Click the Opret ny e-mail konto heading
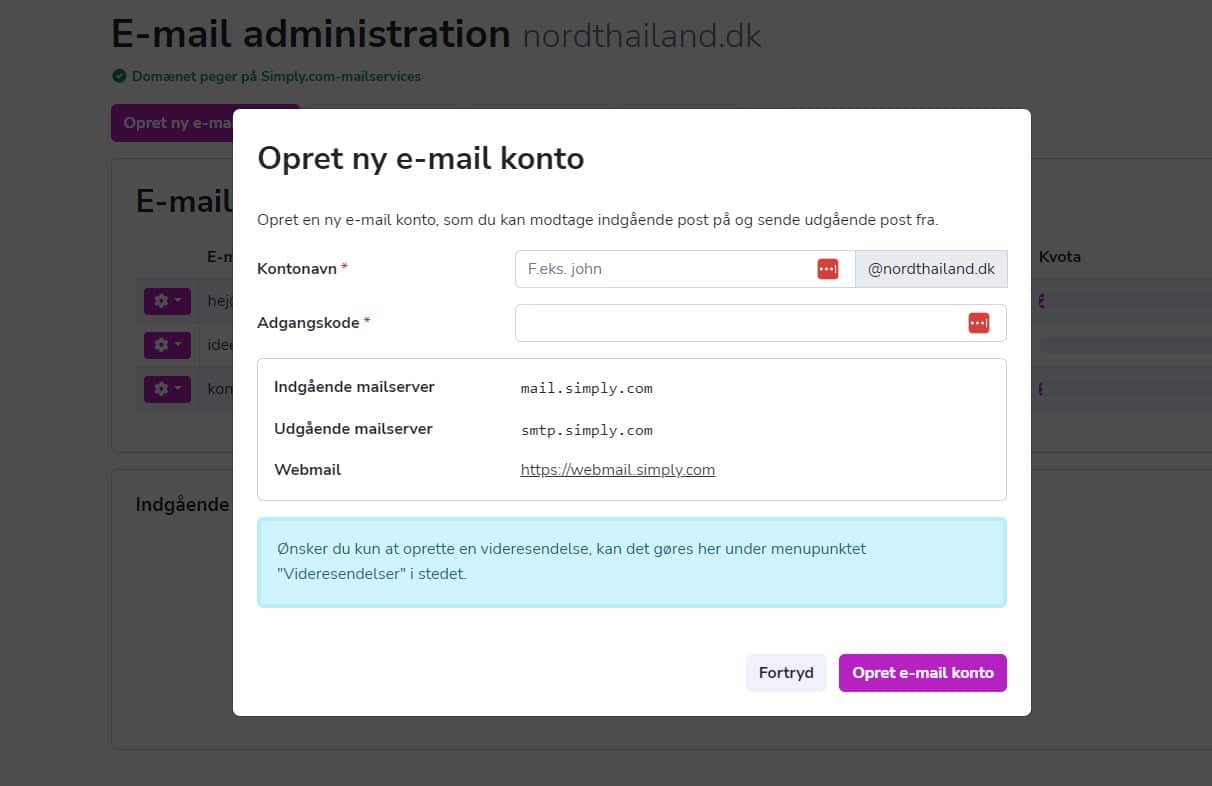The width and height of the screenshot is (1212, 786). [x=421, y=158]
